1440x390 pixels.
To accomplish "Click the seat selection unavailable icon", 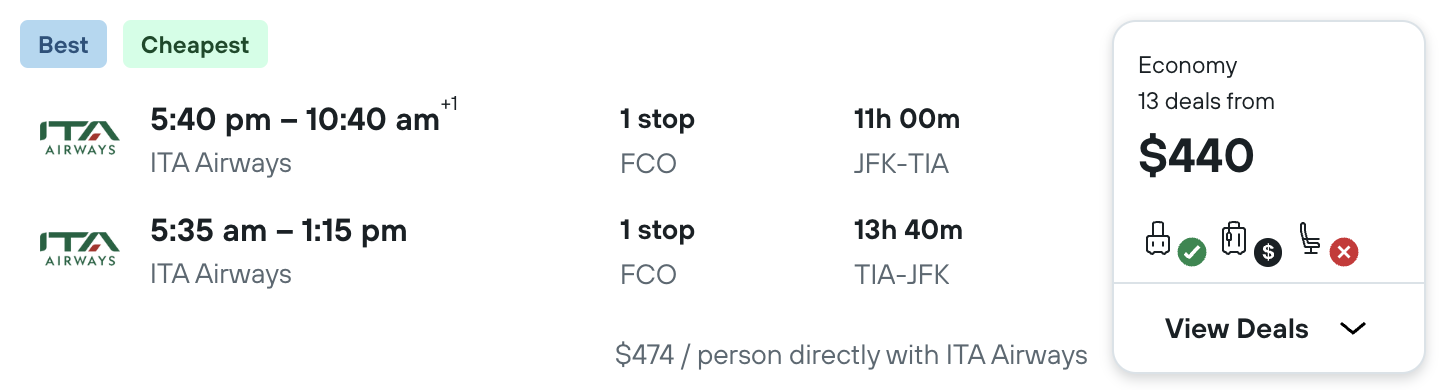I will 1312,239.
